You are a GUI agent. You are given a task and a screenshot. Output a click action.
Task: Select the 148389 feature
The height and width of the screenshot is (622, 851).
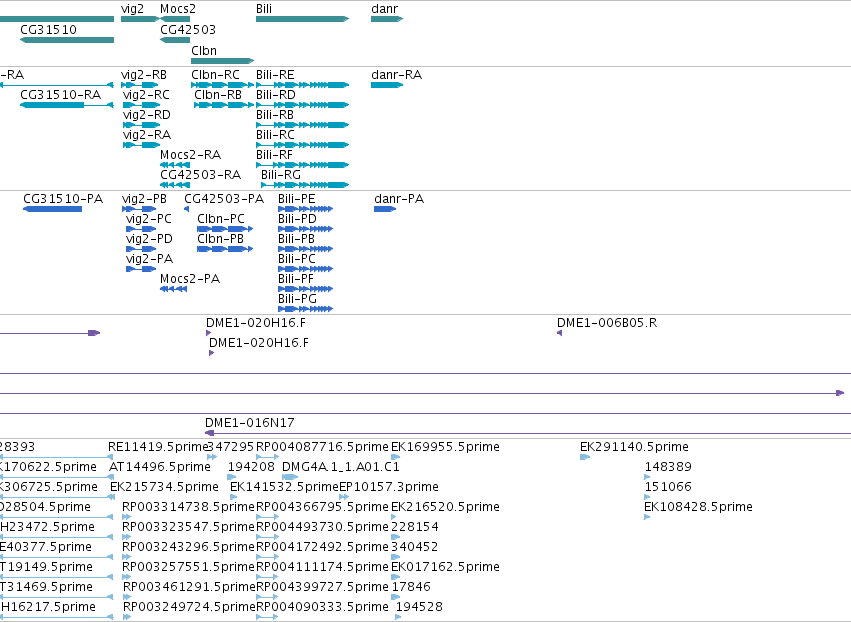(647, 477)
